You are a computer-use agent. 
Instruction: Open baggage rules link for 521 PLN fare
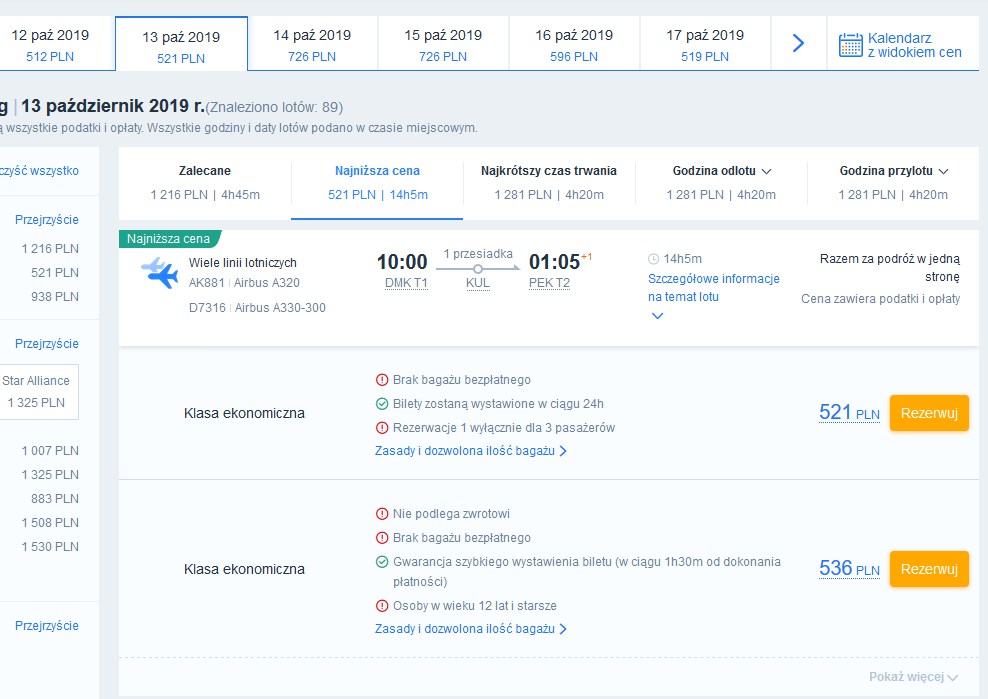tap(471, 451)
